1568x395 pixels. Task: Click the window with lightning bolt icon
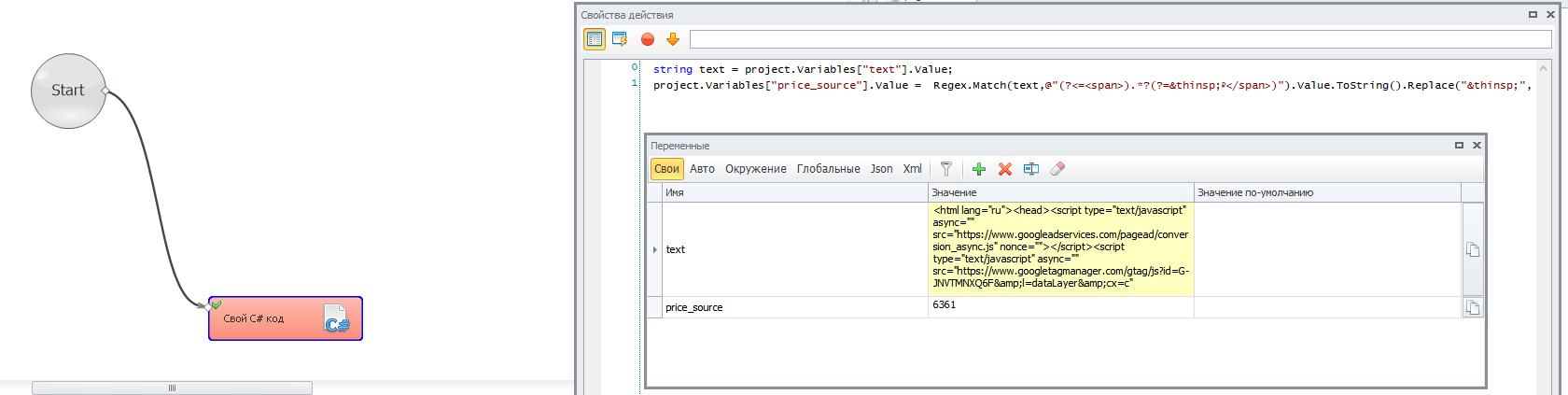(619, 39)
